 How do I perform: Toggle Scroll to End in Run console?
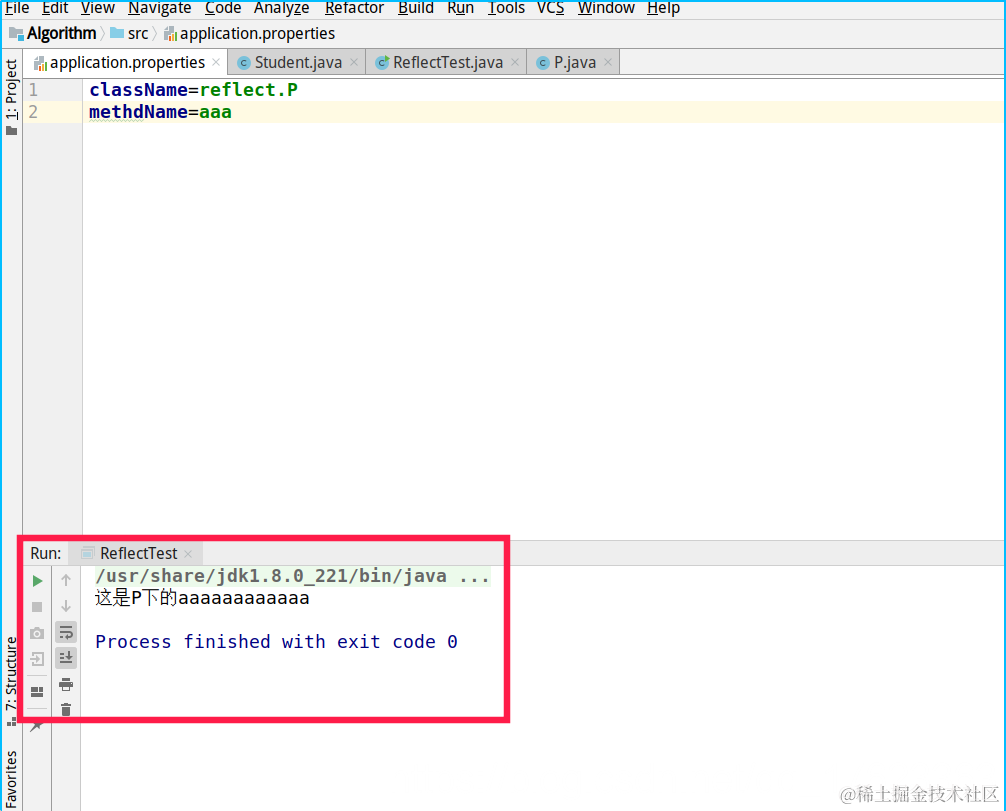[66, 658]
